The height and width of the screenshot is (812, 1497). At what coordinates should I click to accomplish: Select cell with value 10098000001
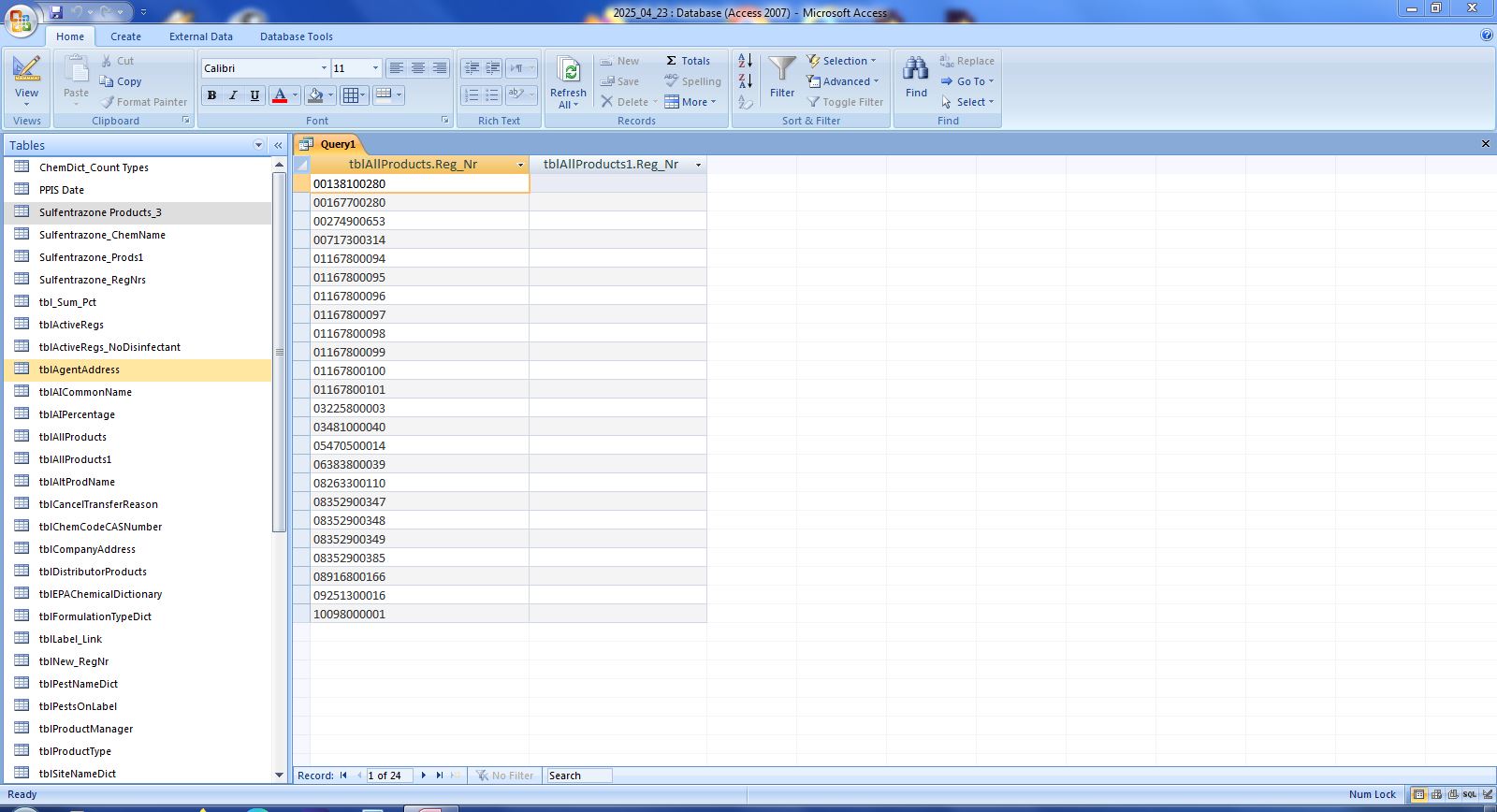point(419,614)
